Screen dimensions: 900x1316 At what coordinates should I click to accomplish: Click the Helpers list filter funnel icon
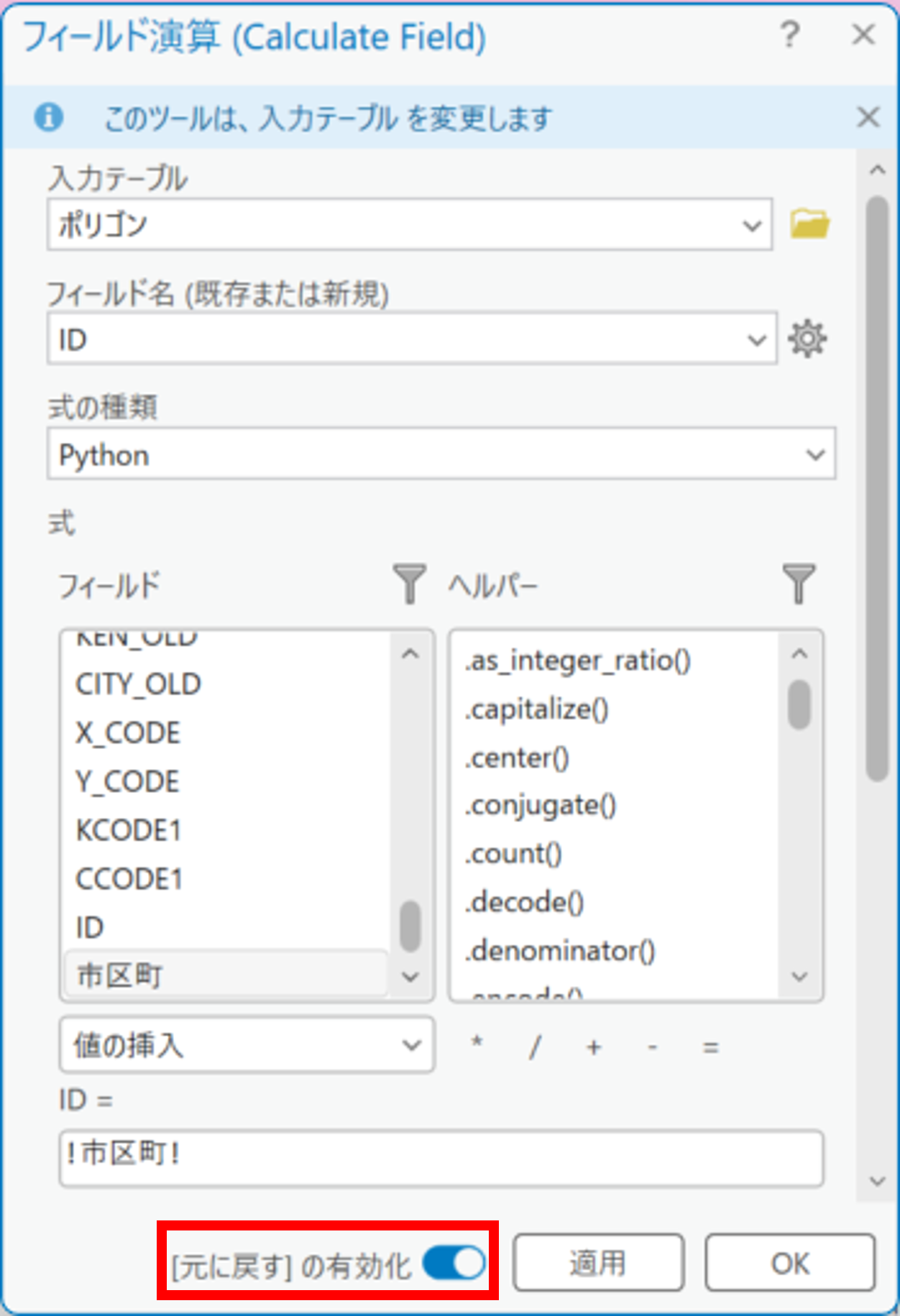pyautogui.click(x=799, y=584)
